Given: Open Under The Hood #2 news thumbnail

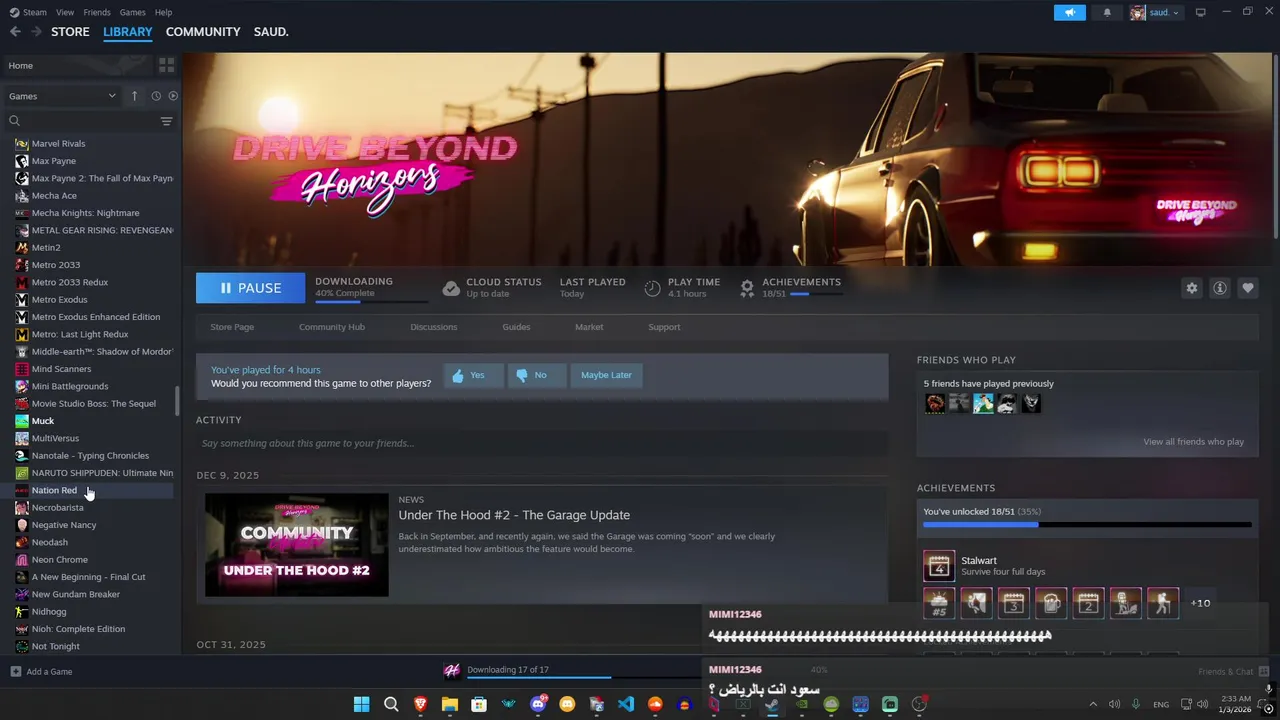Looking at the screenshot, I should [x=297, y=545].
